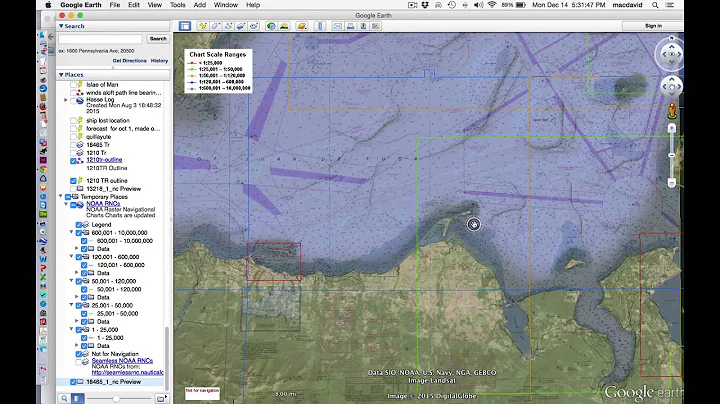Collapse the 120,001 - 600,000 folder

pyautogui.click(x=71, y=257)
